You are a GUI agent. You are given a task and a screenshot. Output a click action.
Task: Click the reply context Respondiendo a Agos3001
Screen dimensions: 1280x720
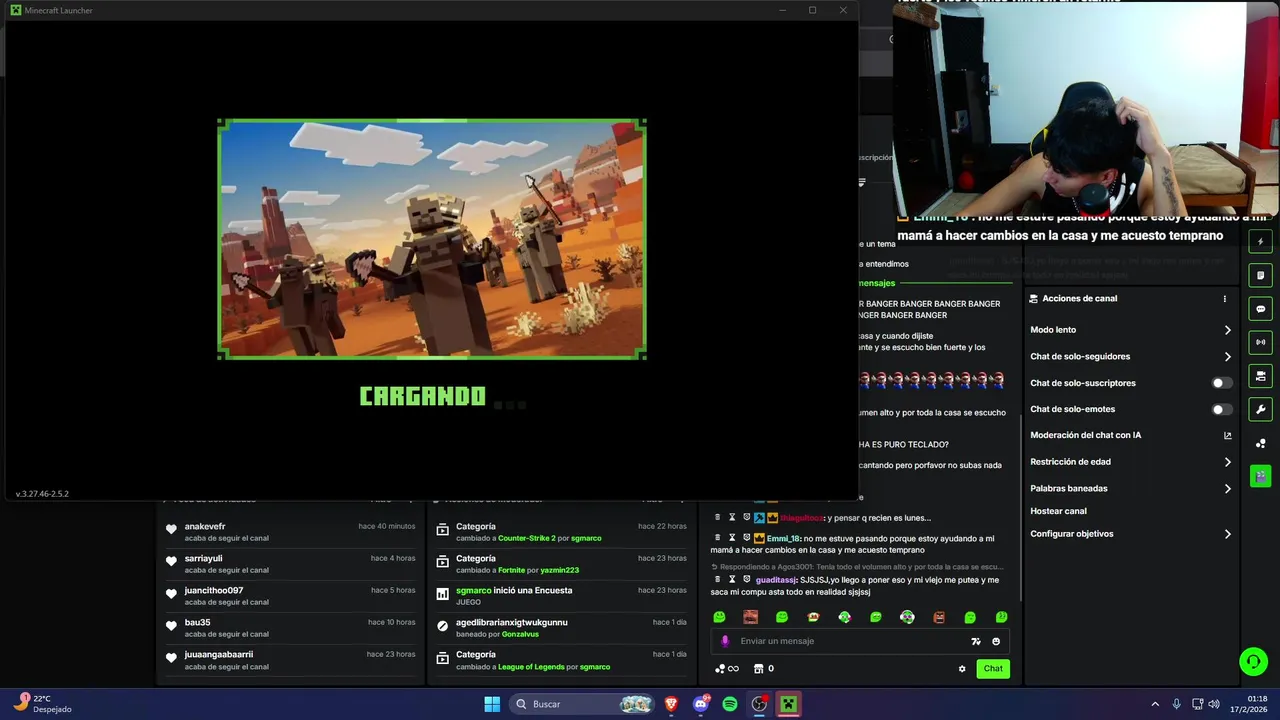coord(857,566)
